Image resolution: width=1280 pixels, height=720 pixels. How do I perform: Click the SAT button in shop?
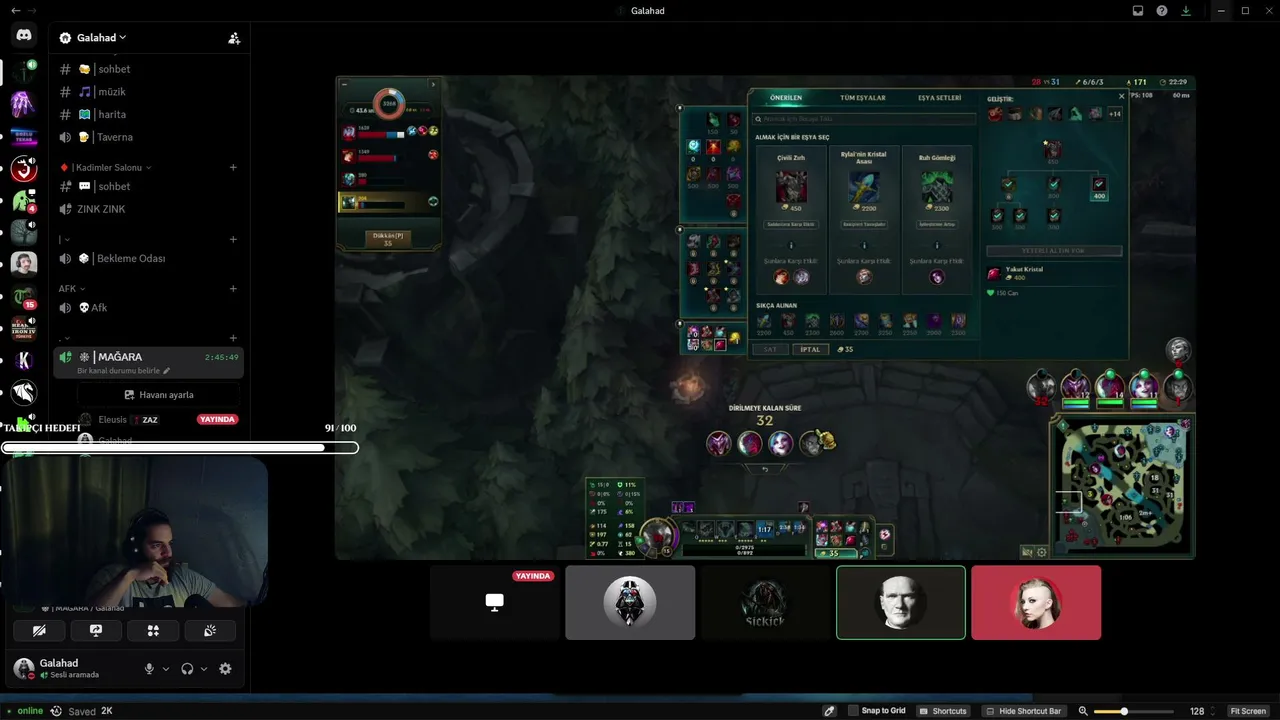[x=770, y=349]
